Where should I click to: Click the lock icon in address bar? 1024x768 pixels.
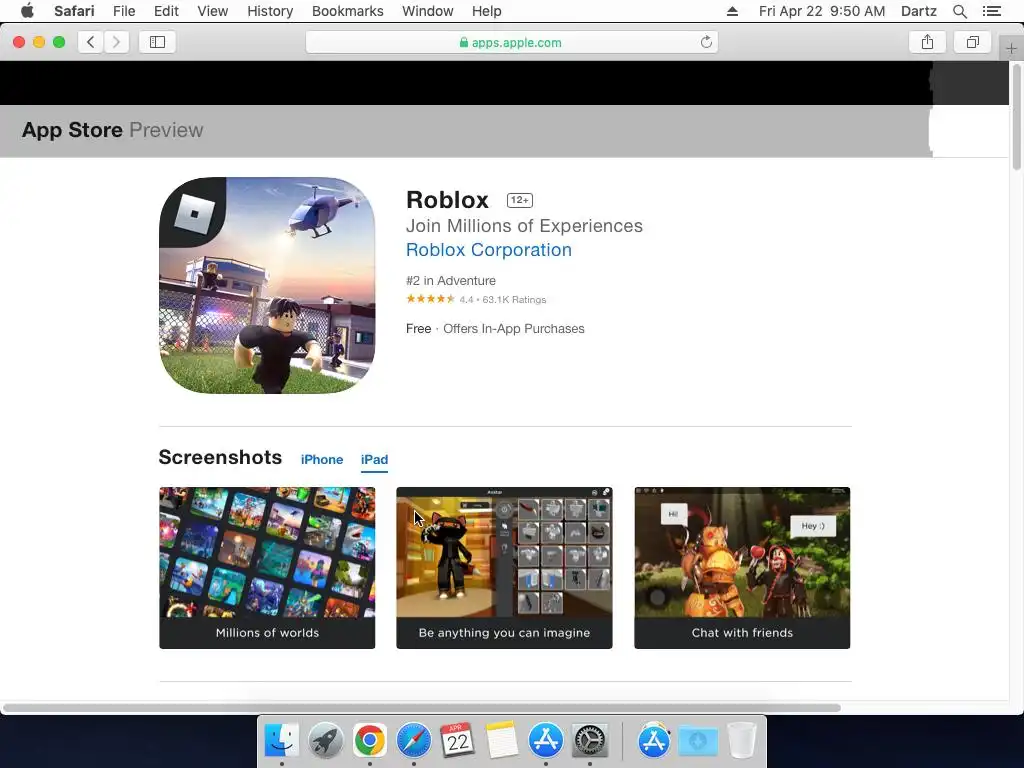[x=464, y=42]
